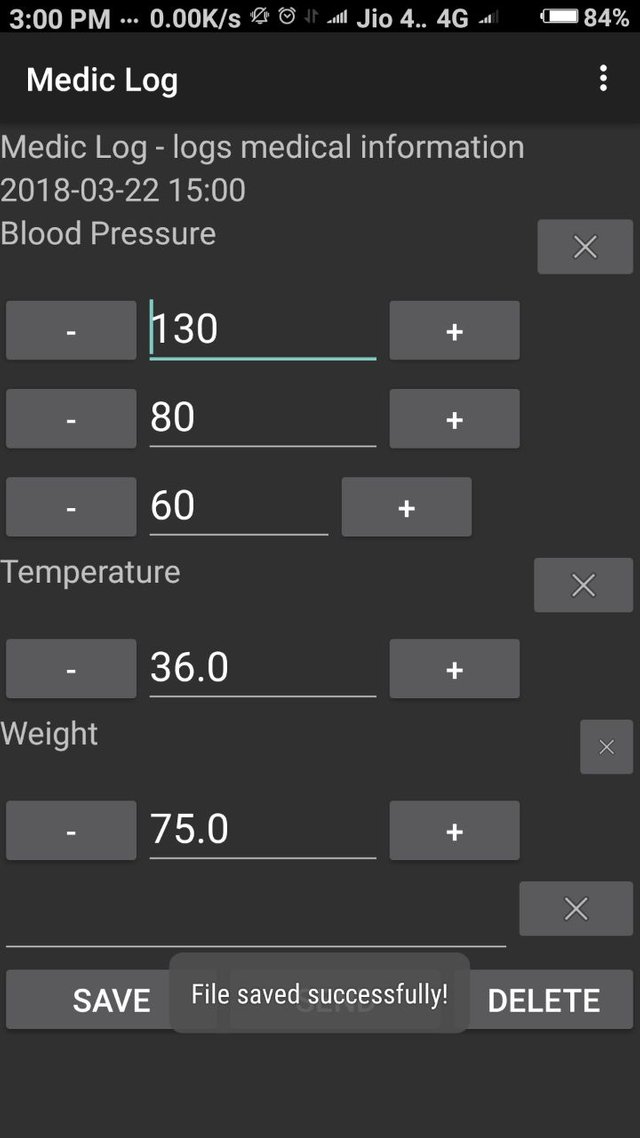Image resolution: width=640 pixels, height=1138 pixels.
Task: Decrease the systolic value 130
Action: pyautogui.click(x=71, y=330)
